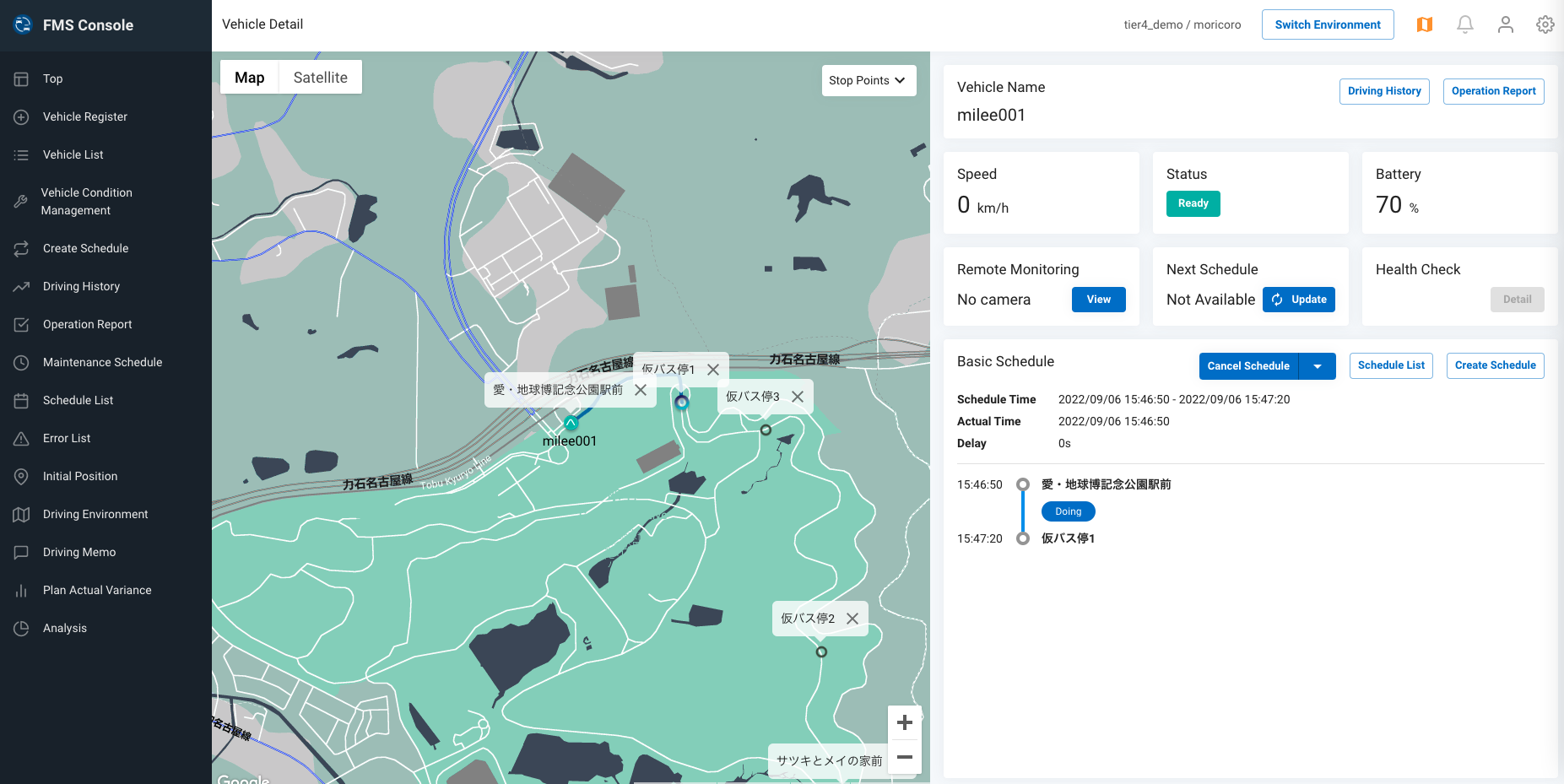View remote monitoring camera
Image resolution: width=1564 pixels, height=784 pixels.
tap(1098, 300)
